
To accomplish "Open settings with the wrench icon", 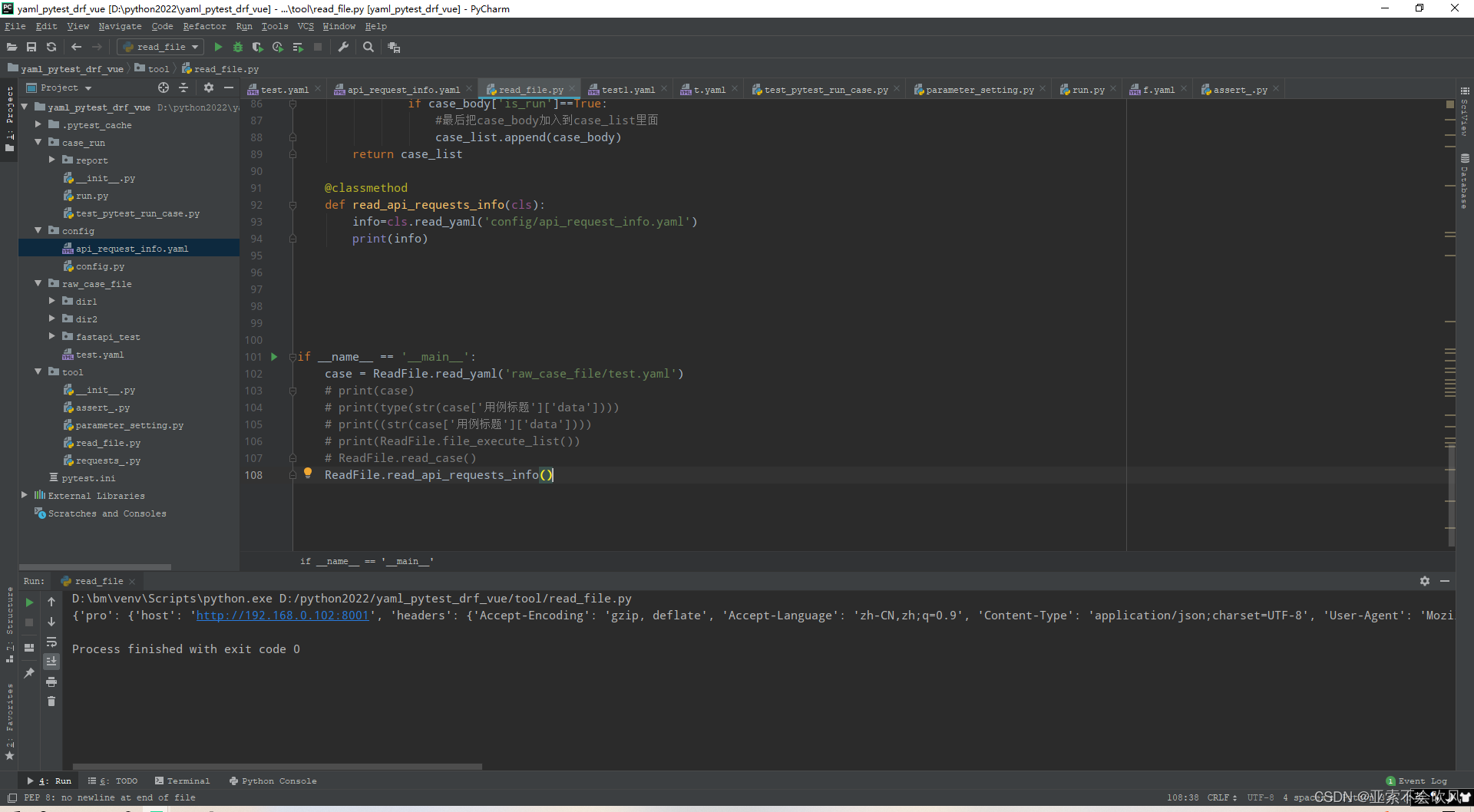I will click(x=343, y=47).
